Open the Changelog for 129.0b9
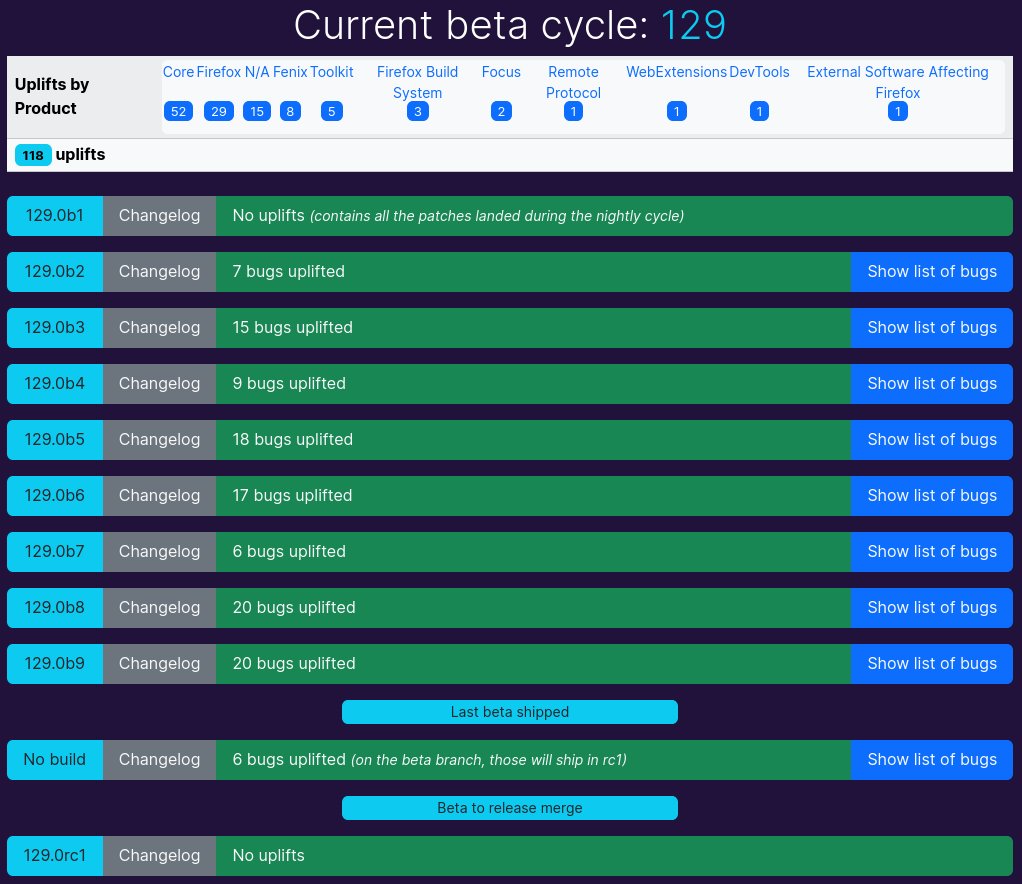Screen dimensions: 1022x884 (160, 664)
